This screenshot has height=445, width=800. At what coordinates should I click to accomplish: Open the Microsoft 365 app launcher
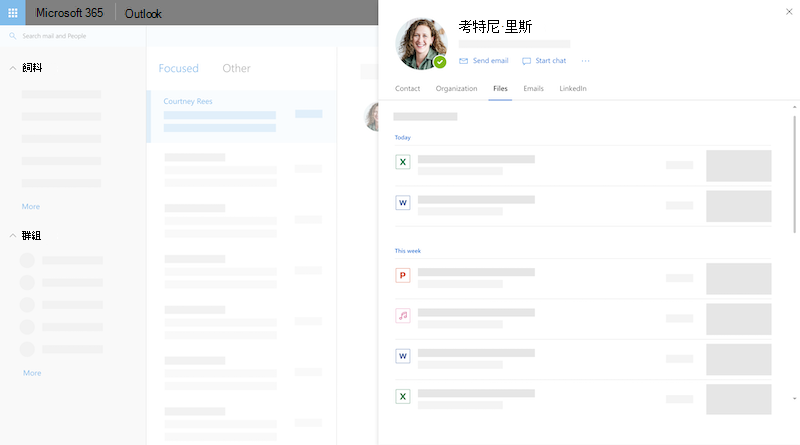pyautogui.click(x=12, y=12)
